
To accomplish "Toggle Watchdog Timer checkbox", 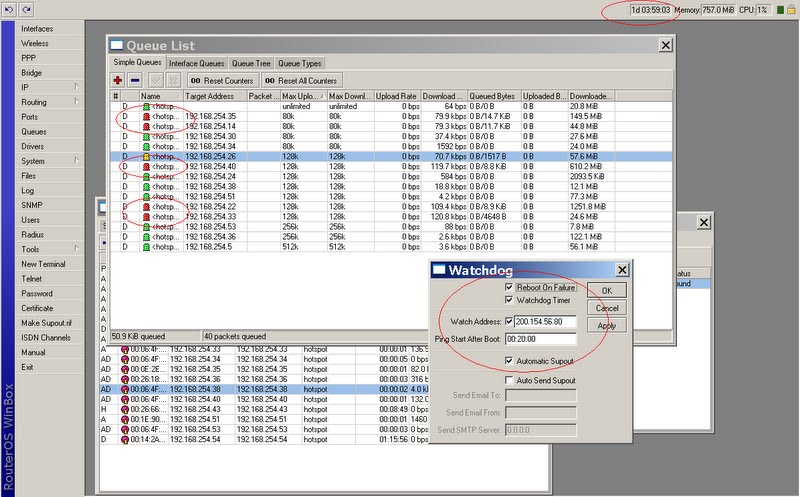I will 509,300.
